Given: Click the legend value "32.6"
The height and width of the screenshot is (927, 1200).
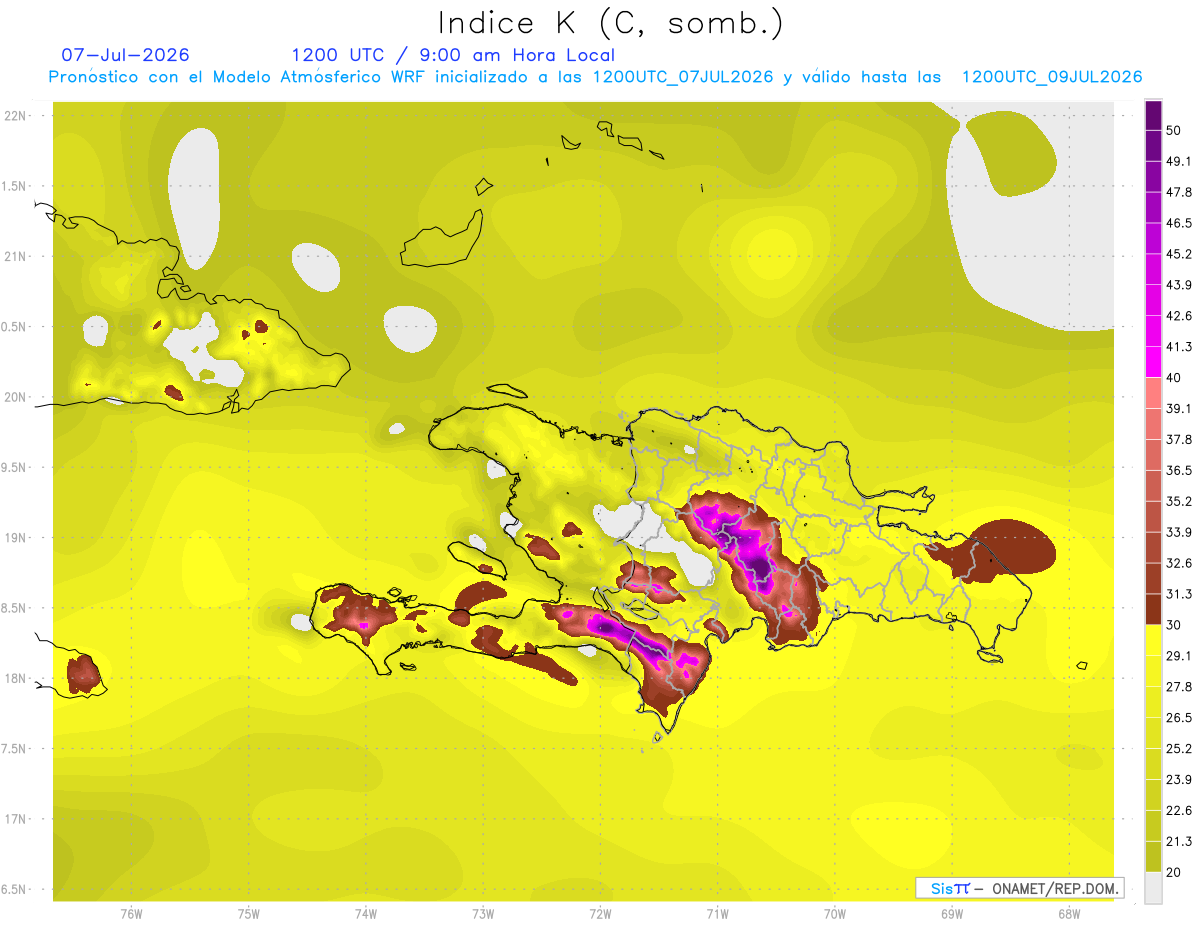Looking at the screenshot, I should [1180, 563].
